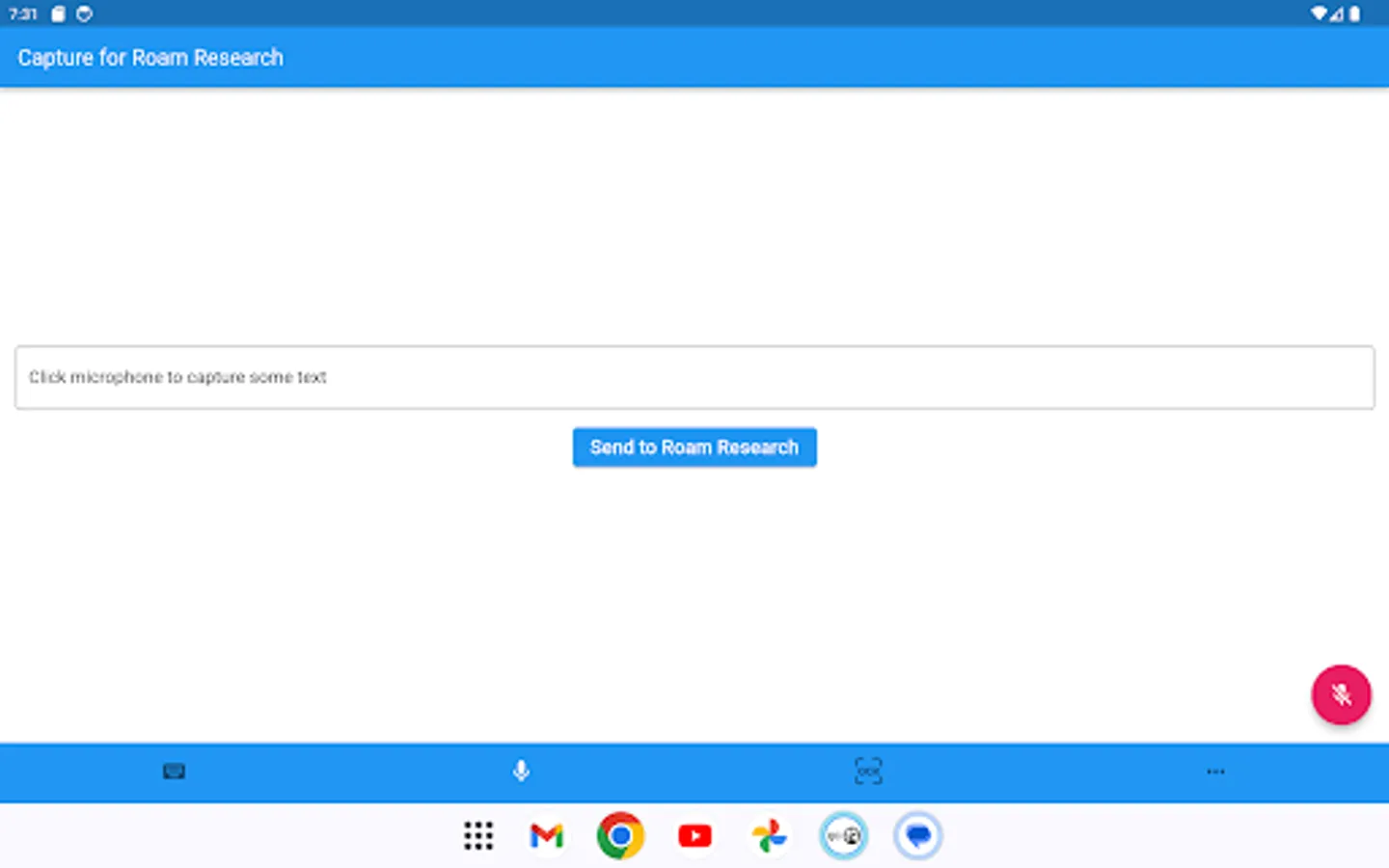Click the Capture for Roam Research title

coord(150,58)
